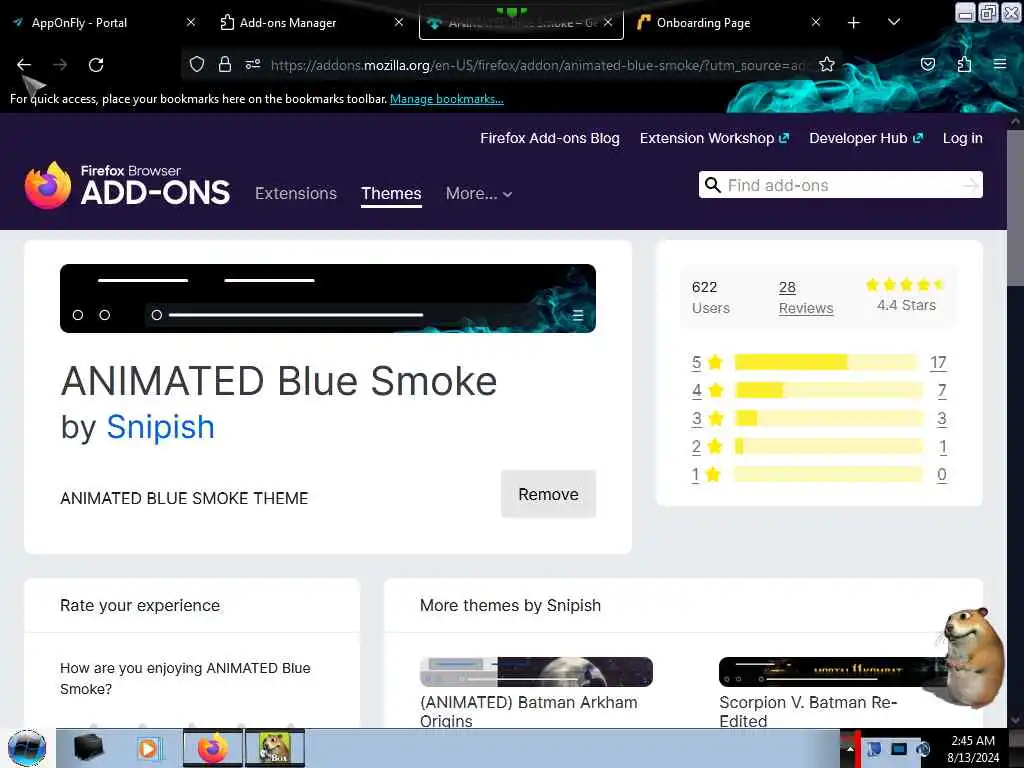This screenshot has height=768, width=1024.
Task: Click the 7 four-star reviews count
Action: click(942, 391)
